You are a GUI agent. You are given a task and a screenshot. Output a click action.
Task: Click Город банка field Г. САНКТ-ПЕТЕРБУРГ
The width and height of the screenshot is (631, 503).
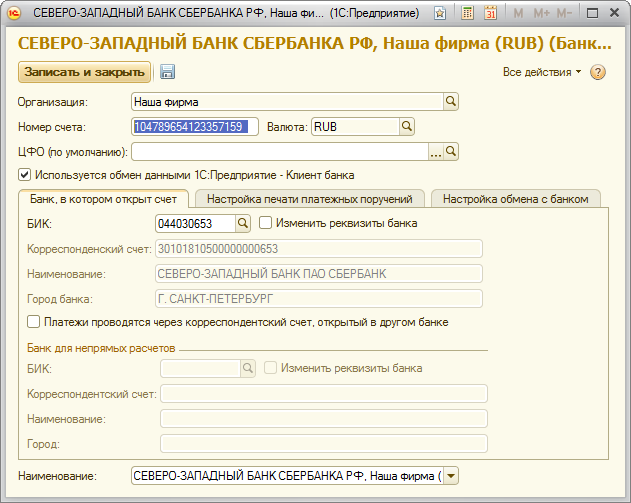[319, 299]
